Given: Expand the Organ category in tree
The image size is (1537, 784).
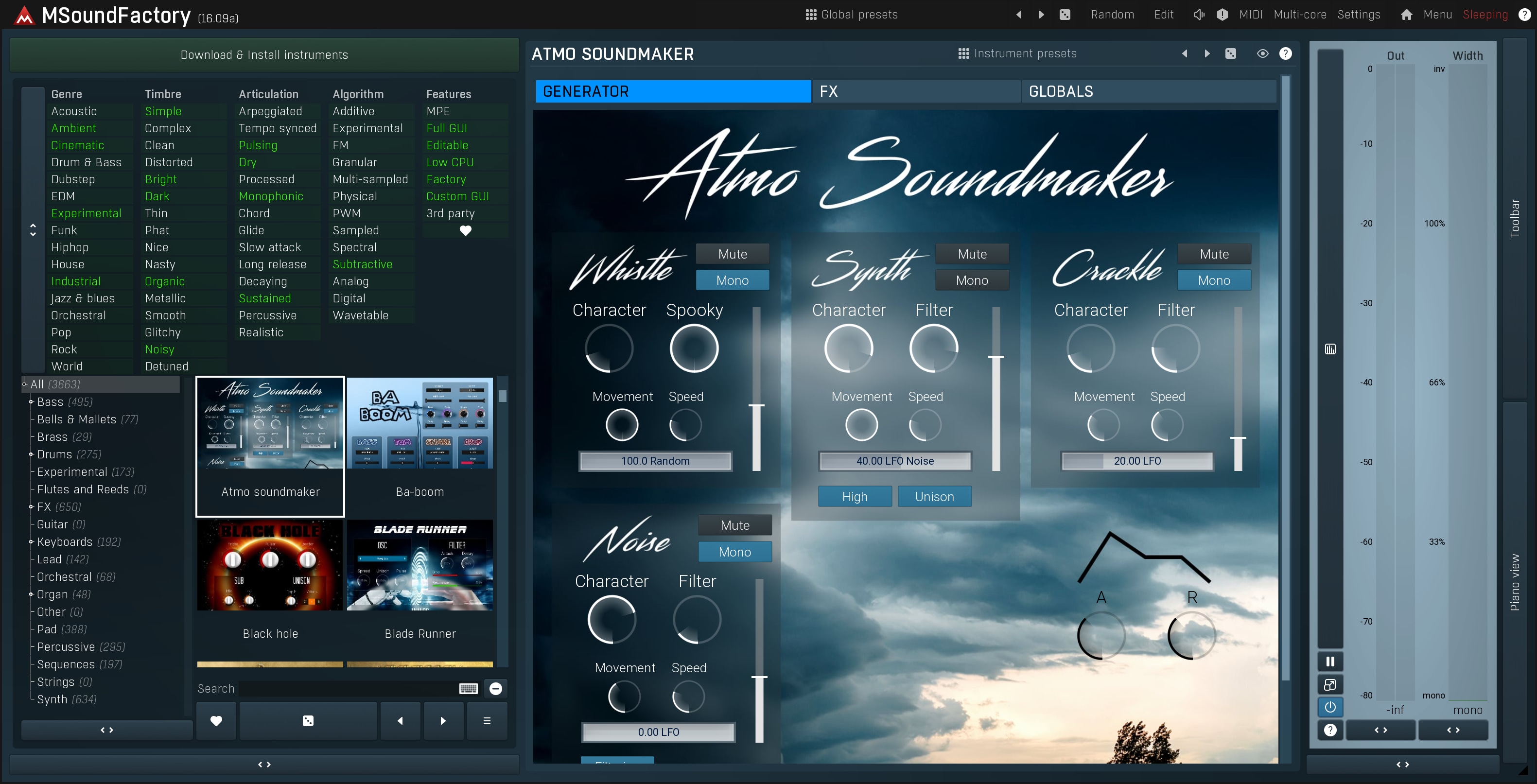Looking at the screenshot, I should (31, 594).
